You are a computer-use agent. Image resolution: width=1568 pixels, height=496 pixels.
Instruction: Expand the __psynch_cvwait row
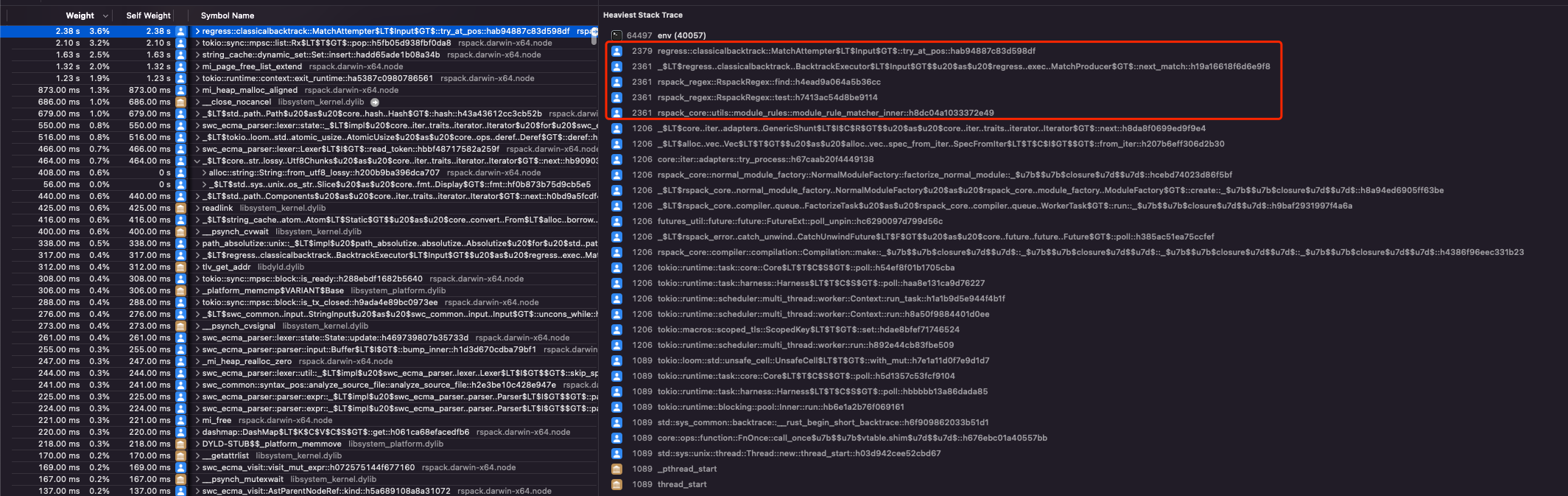197,231
